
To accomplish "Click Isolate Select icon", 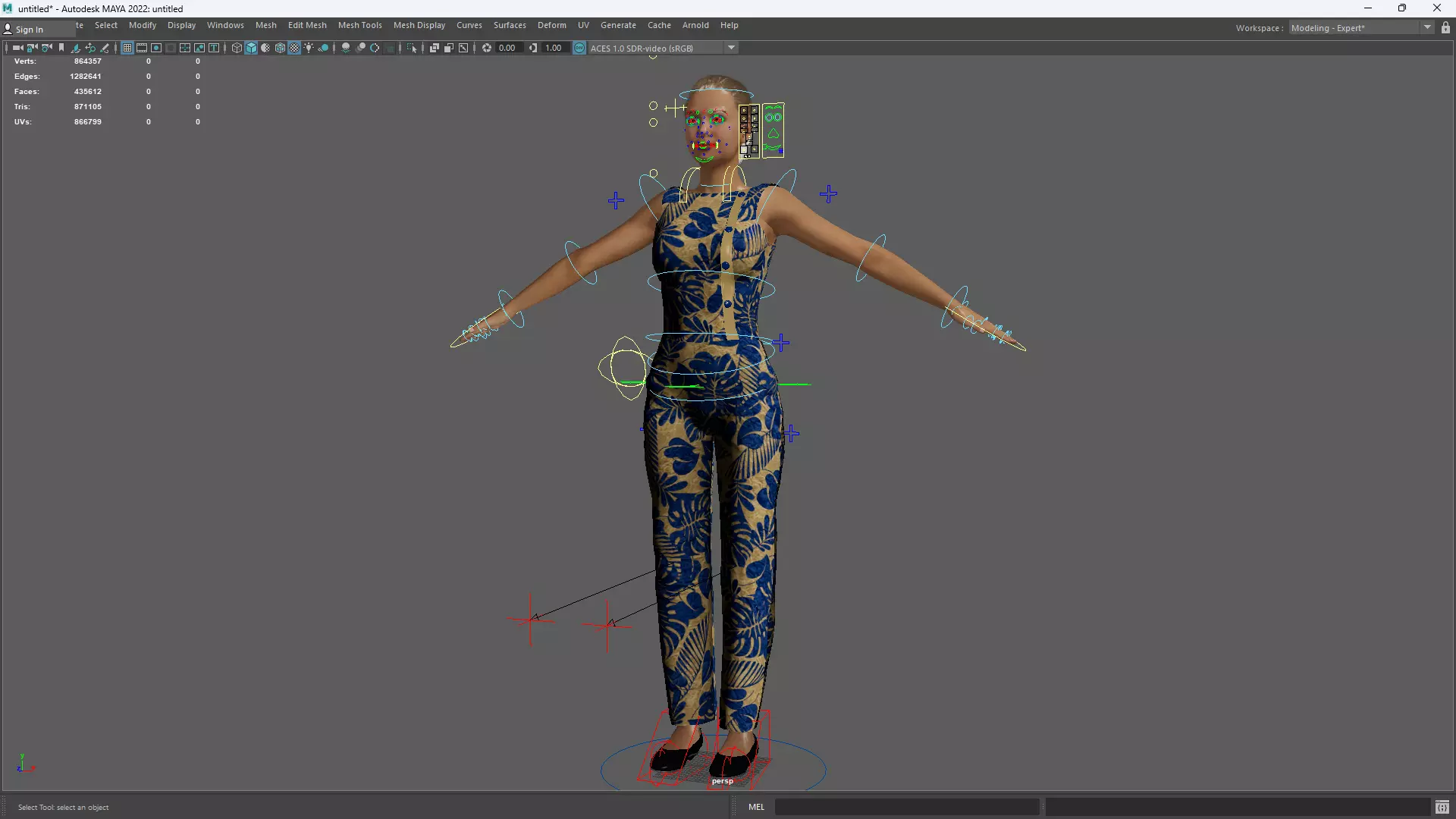I will [x=412, y=48].
